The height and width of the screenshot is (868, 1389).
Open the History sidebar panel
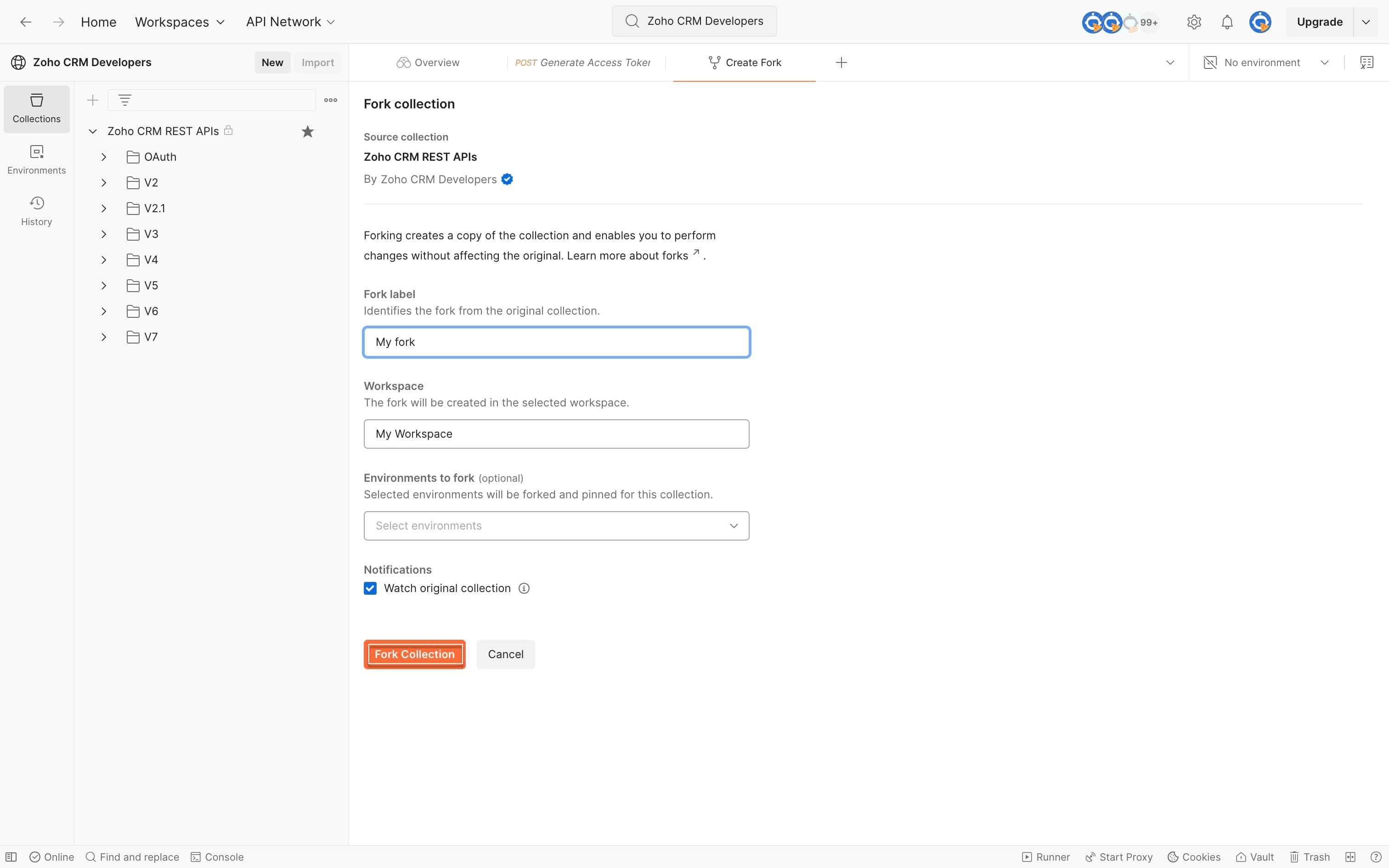point(37,211)
